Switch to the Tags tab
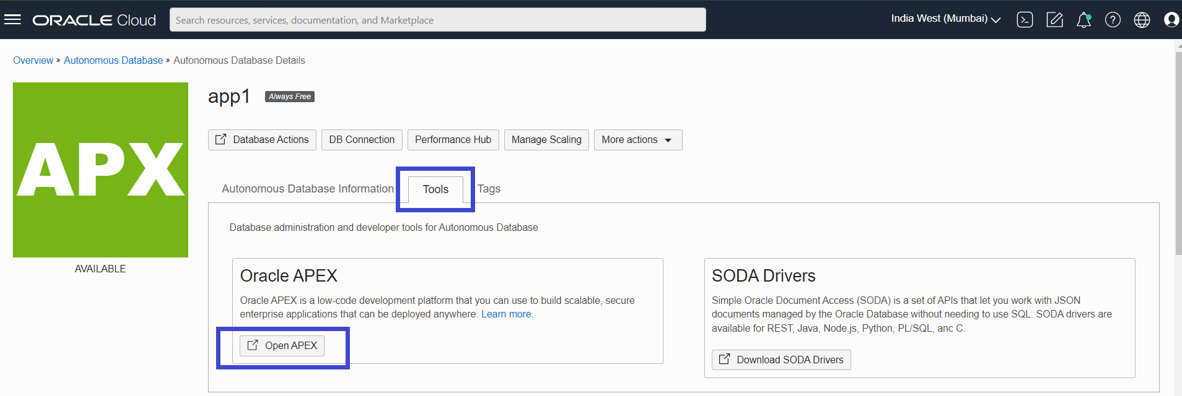The height and width of the screenshot is (396, 1182). 488,189
